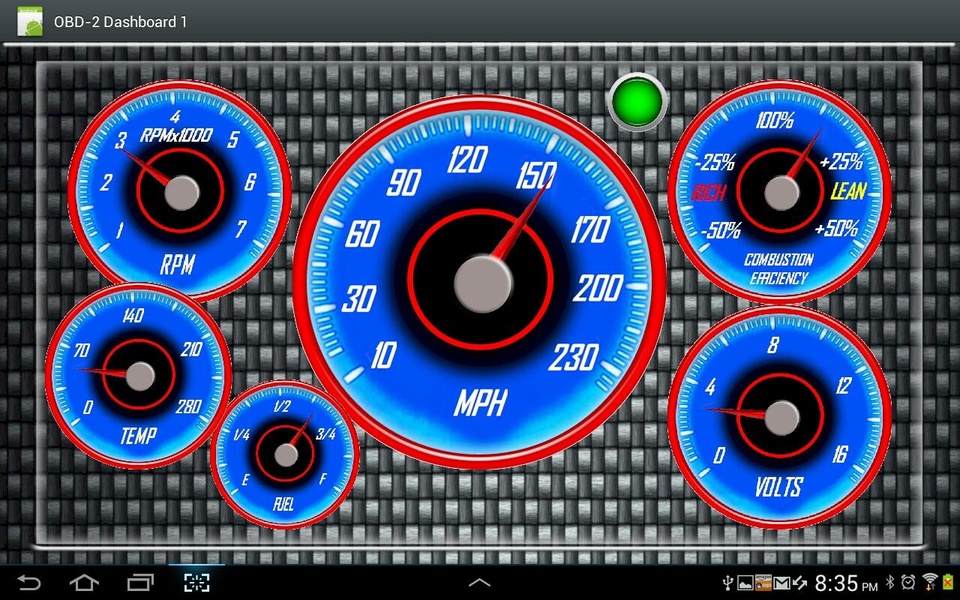Click the 230 mark on the speedometer
The image size is (960, 600).
[x=573, y=358]
